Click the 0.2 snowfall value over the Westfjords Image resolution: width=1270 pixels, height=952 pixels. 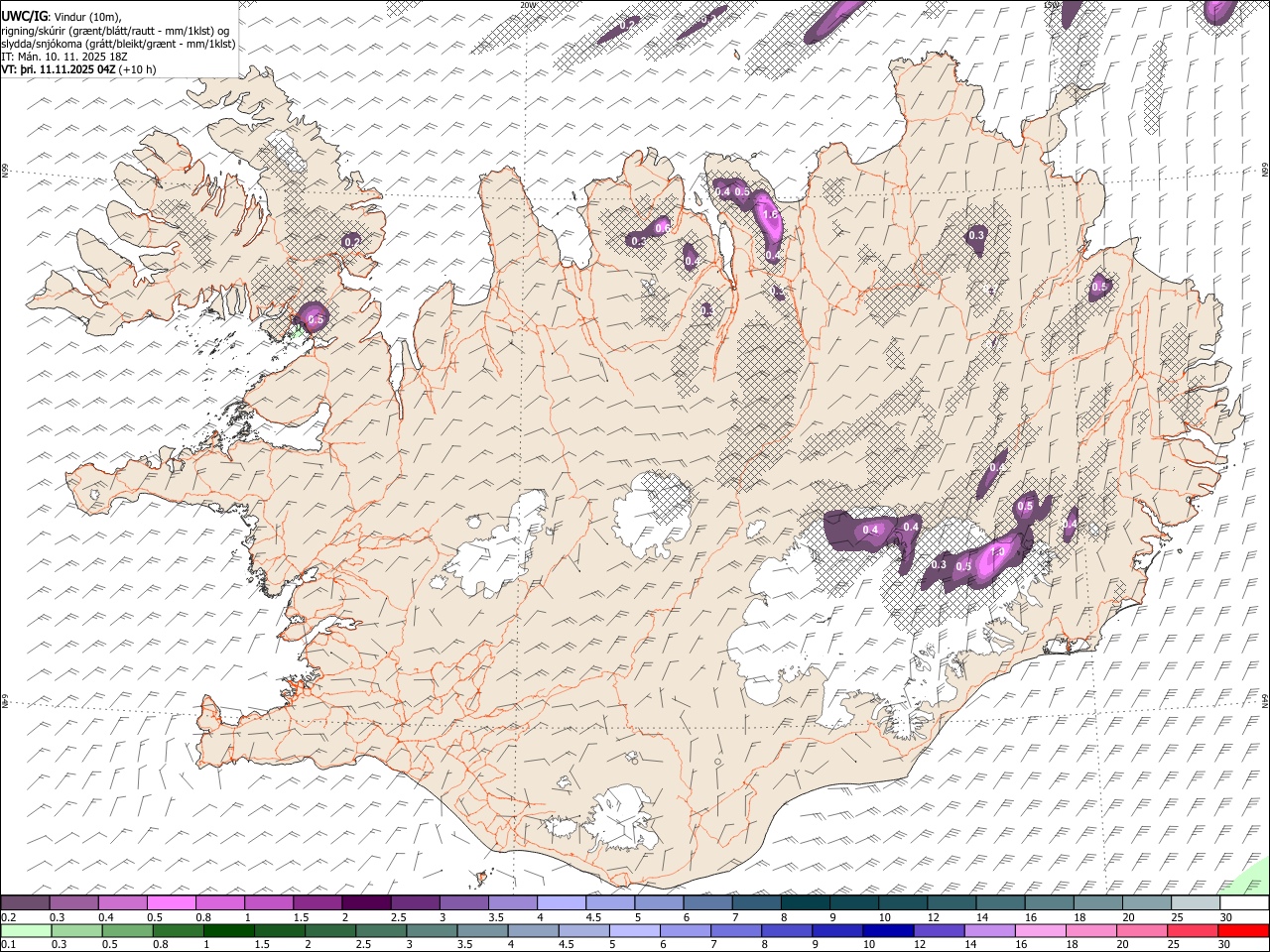click(x=351, y=241)
